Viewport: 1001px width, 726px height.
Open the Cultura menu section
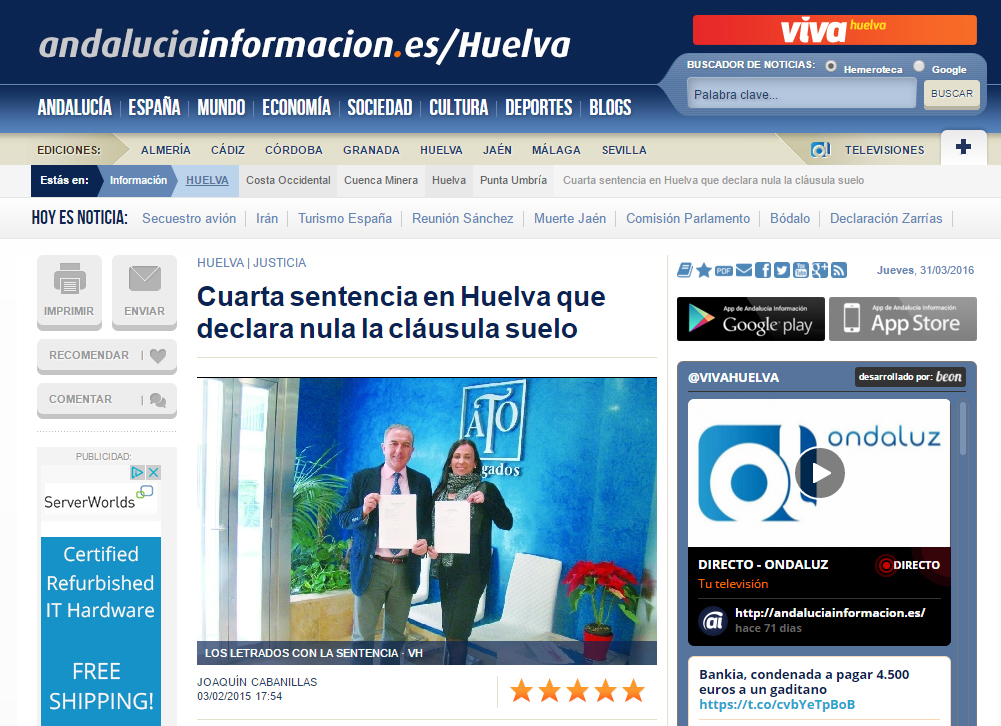coord(458,107)
